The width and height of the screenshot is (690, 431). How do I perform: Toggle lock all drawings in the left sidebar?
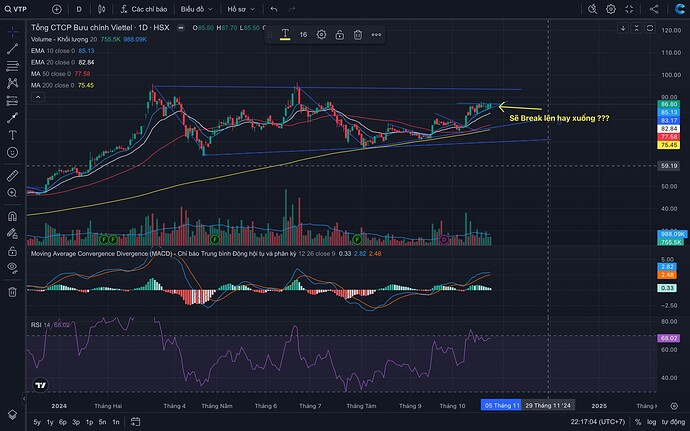(12, 251)
